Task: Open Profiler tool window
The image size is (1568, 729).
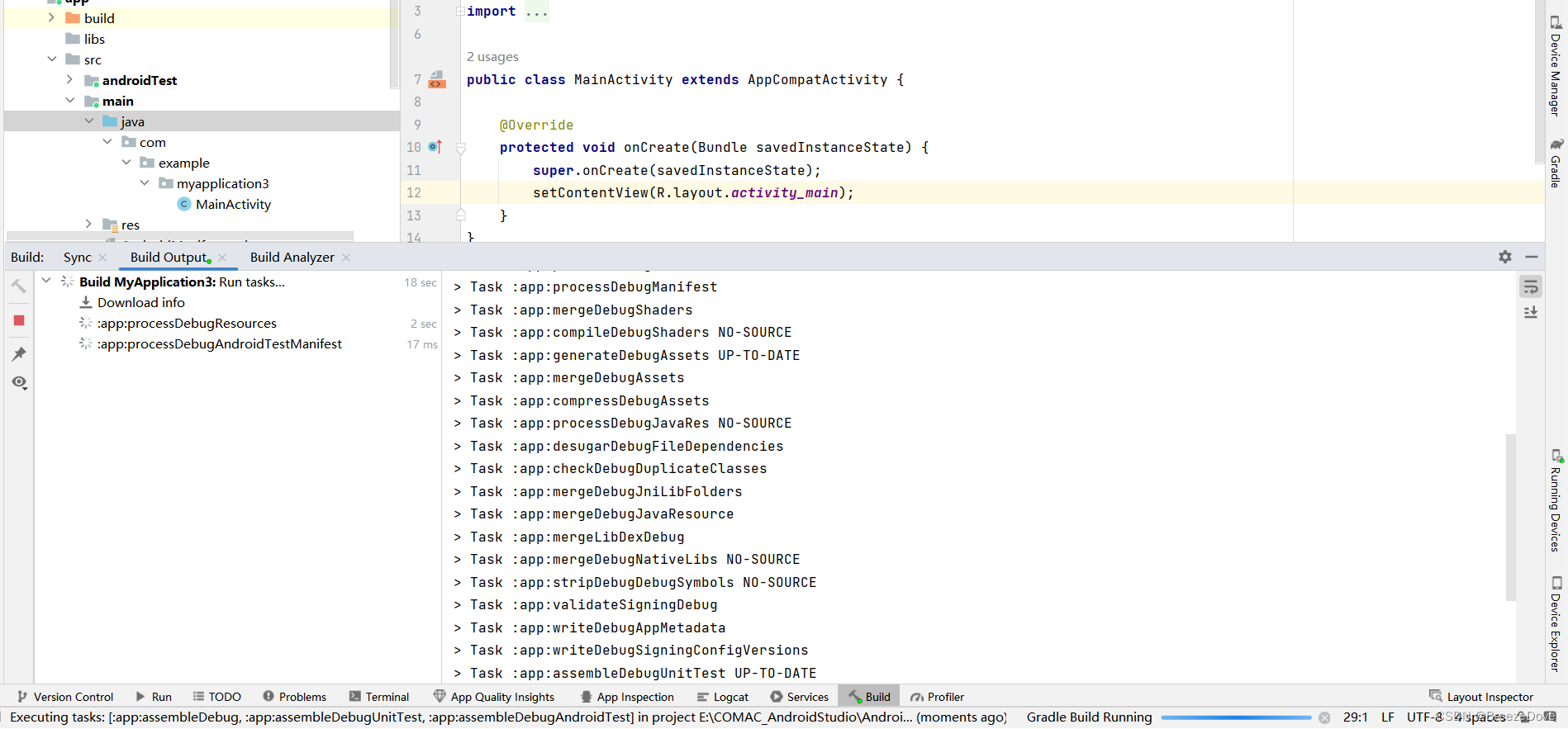Action: click(937, 697)
